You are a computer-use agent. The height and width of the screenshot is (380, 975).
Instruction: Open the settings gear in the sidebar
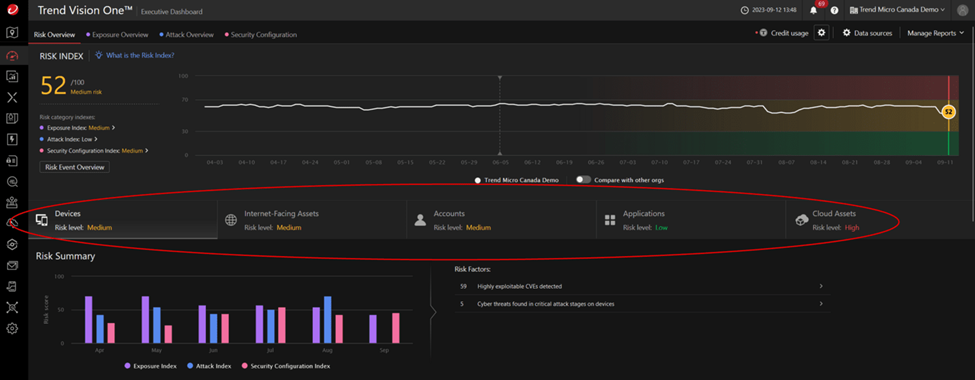(12, 328)
